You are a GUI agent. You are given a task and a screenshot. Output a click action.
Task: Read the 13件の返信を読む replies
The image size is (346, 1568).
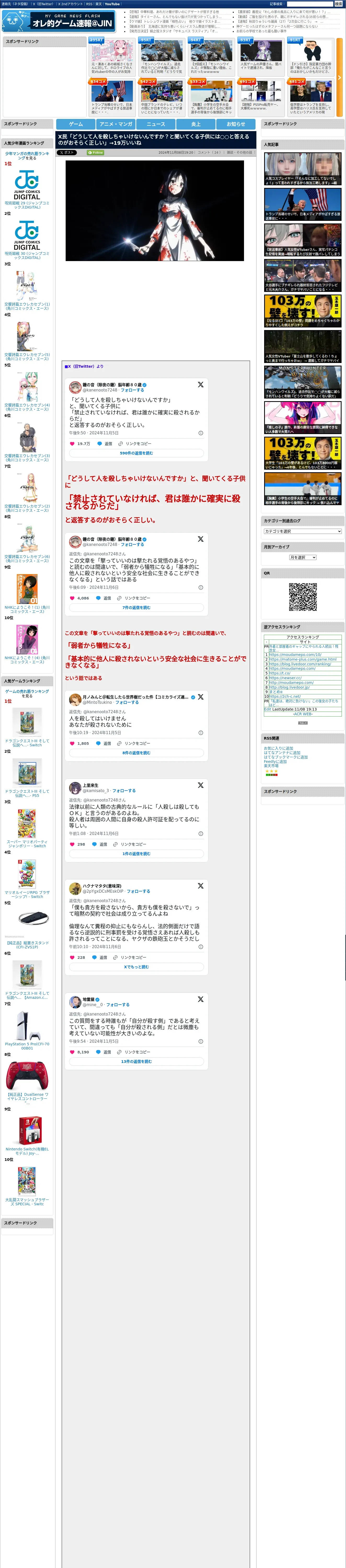[x=137, y=1062]
